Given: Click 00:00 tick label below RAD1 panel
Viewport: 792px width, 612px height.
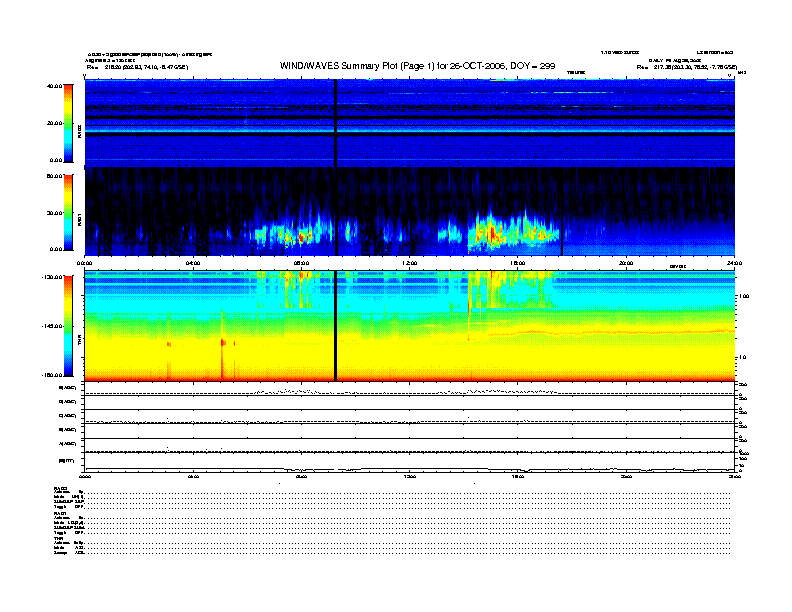Looking at the screenshot, I should pos(84,263).
